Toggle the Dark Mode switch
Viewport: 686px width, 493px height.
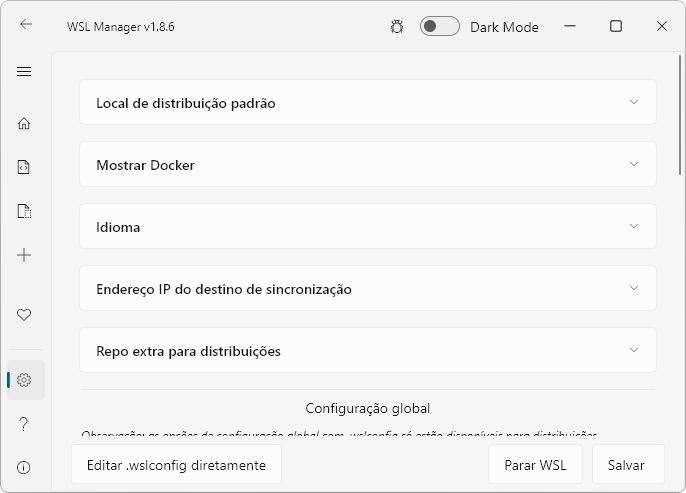point(440,26)
